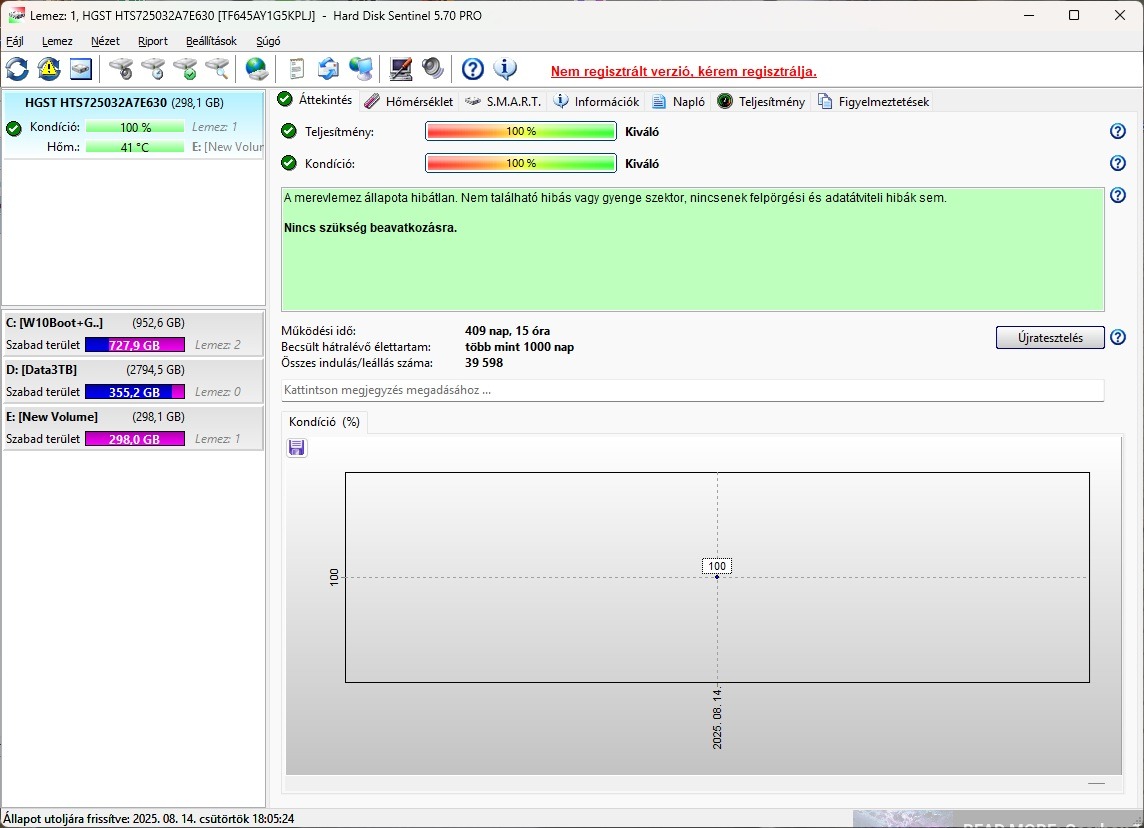Open the Lemez menu

click(57, 41)
